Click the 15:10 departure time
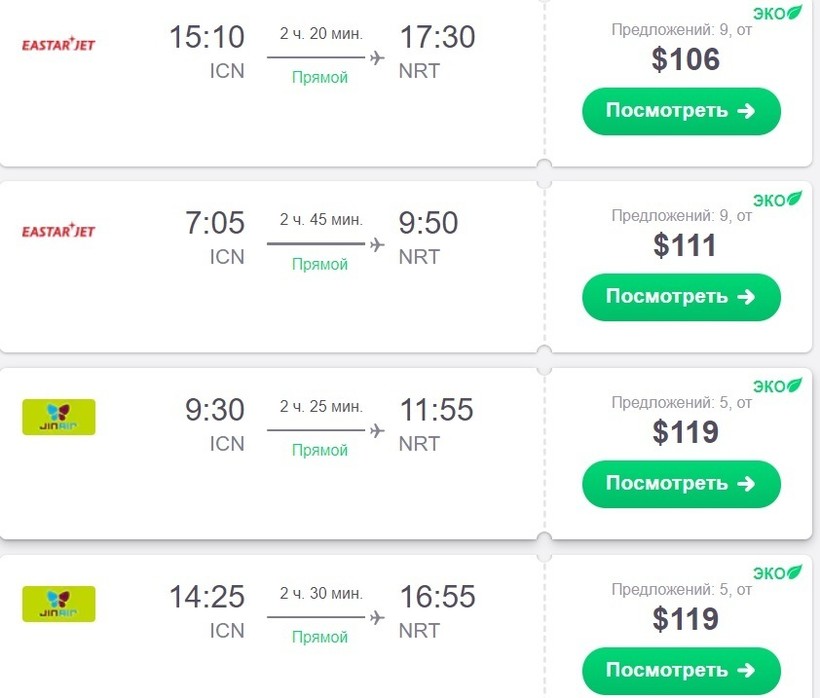Screen dimensions: 820x698 coord(207,38)
